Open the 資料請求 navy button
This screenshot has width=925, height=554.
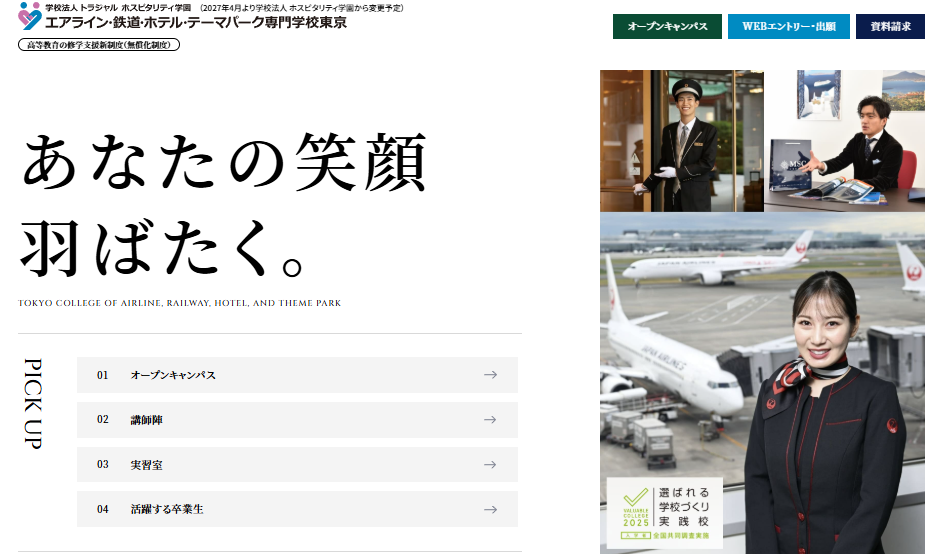click(x=890, y=27)
